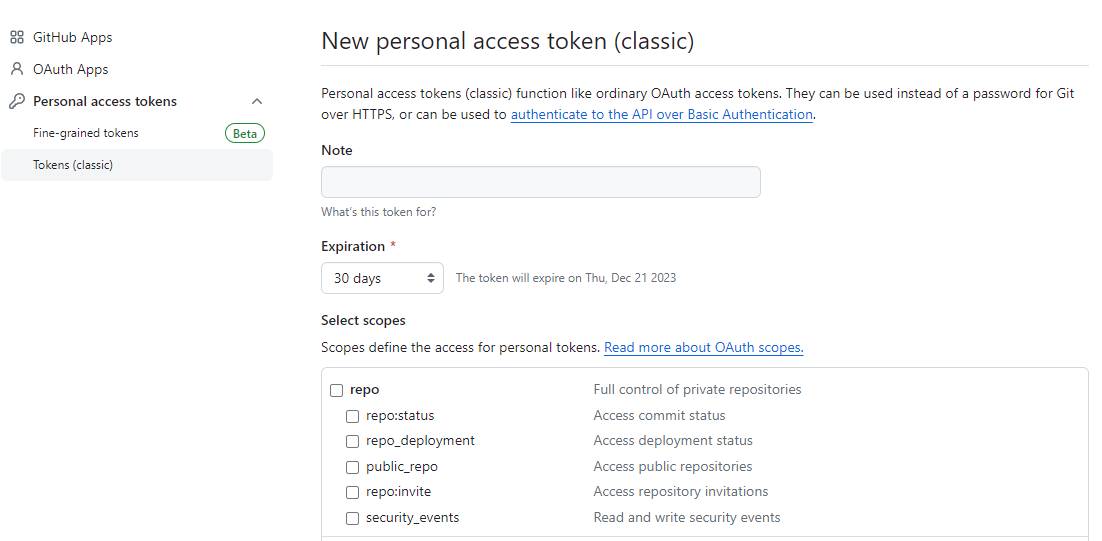Viewport: 1102px width, 541px height.
Task: Click the up-down arrows in the Expiration select
Action: (431, 278)
